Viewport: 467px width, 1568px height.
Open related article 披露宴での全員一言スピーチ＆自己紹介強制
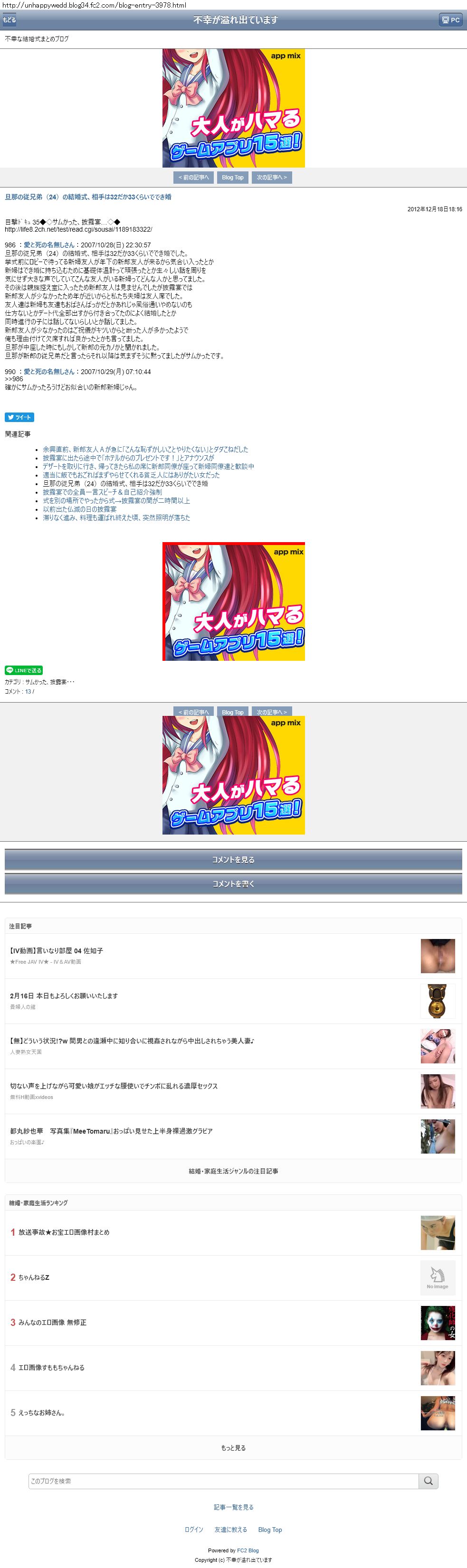[102, 492]
